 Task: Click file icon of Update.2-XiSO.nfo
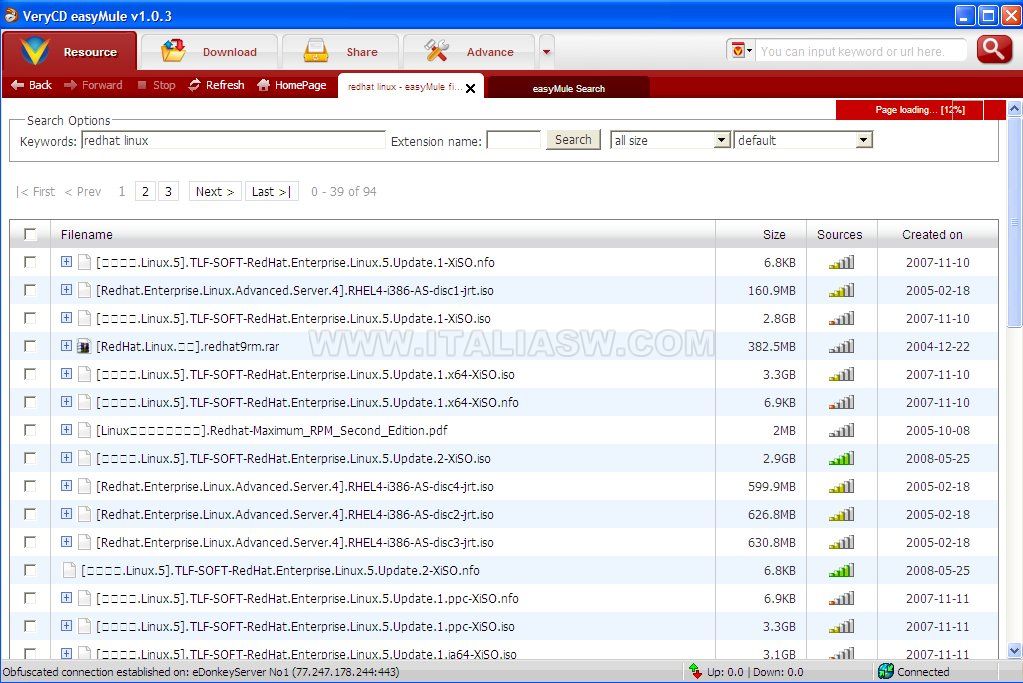pyautogui.click(x=69, y=570)
